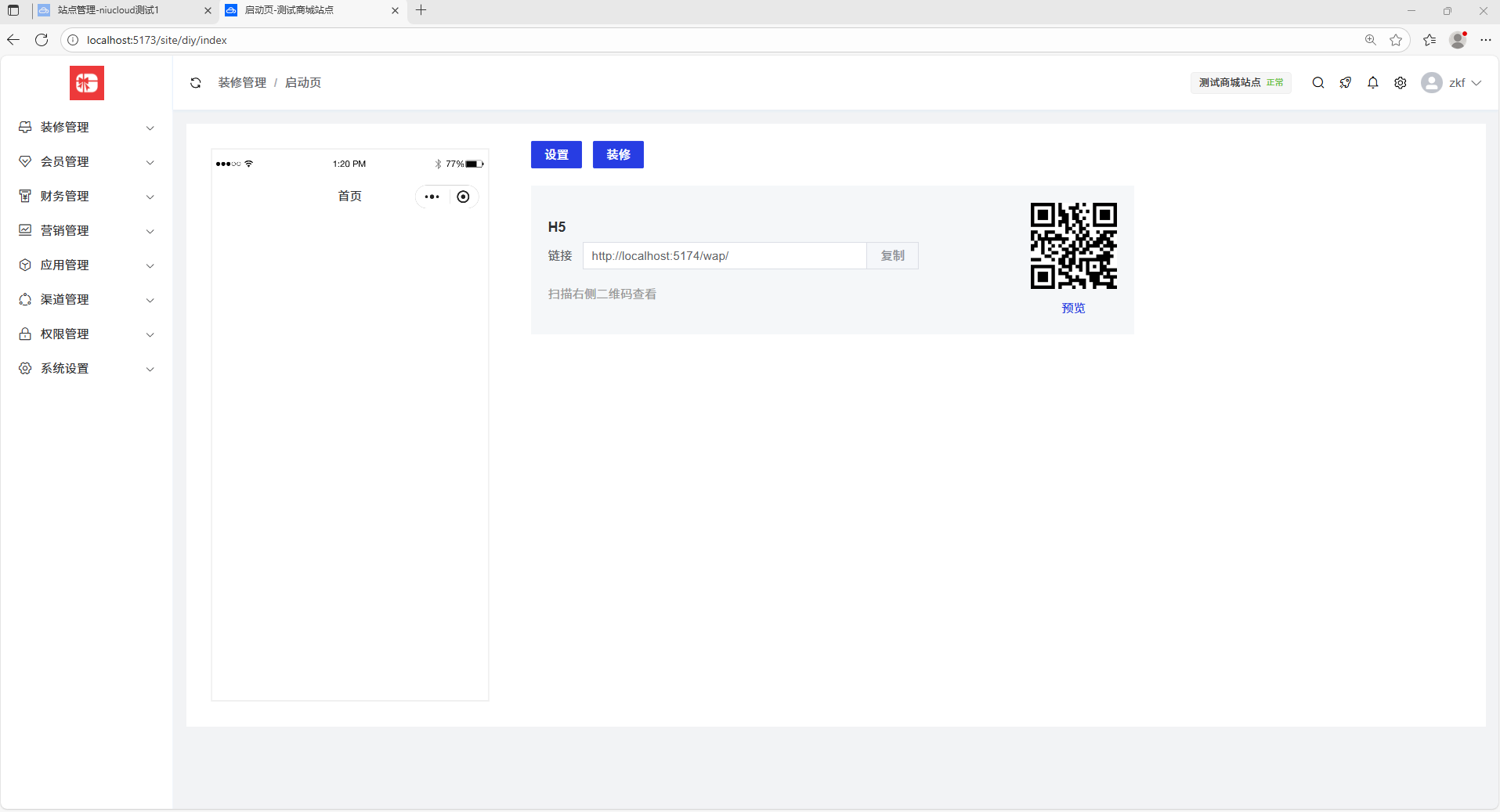1500x812 pixels.
Task: Click the 预览 link under QR code
Action: click(x=1073, y=309)
